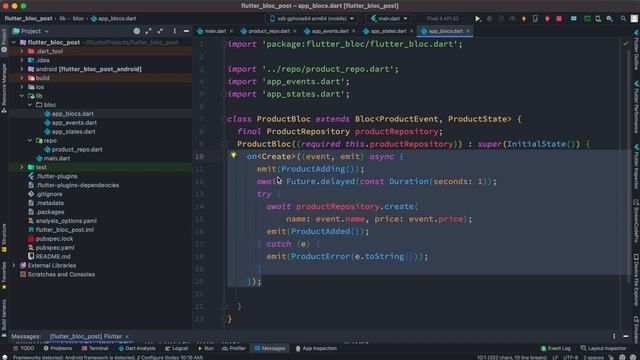The height and width of the screenshot is (360, 640).
Task: Open the main.dart run configuration dropdown
Action: click(389, 19)
